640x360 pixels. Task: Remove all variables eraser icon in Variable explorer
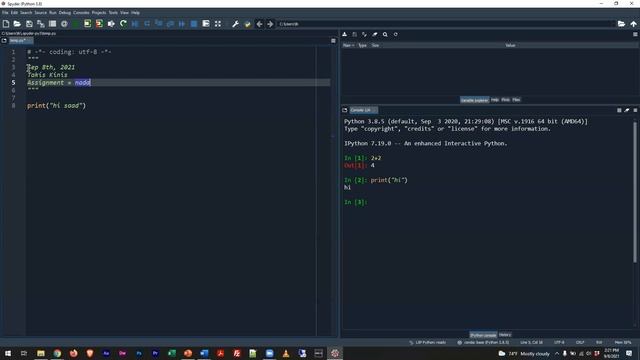pos(375,35)
